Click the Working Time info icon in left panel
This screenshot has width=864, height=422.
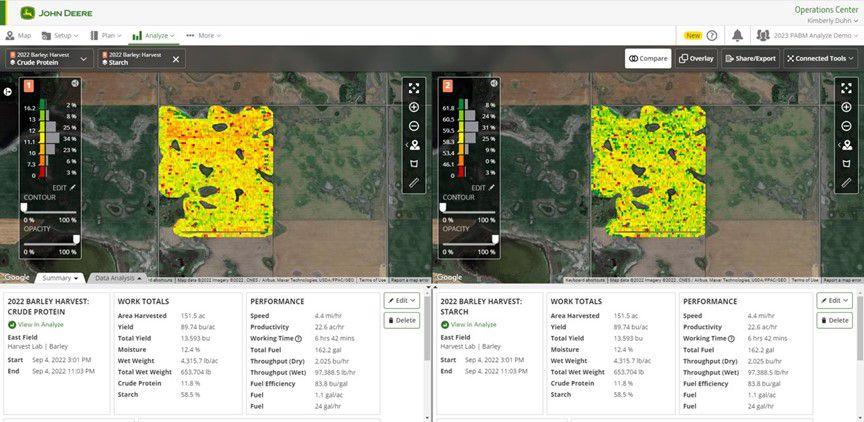point(299,339)
